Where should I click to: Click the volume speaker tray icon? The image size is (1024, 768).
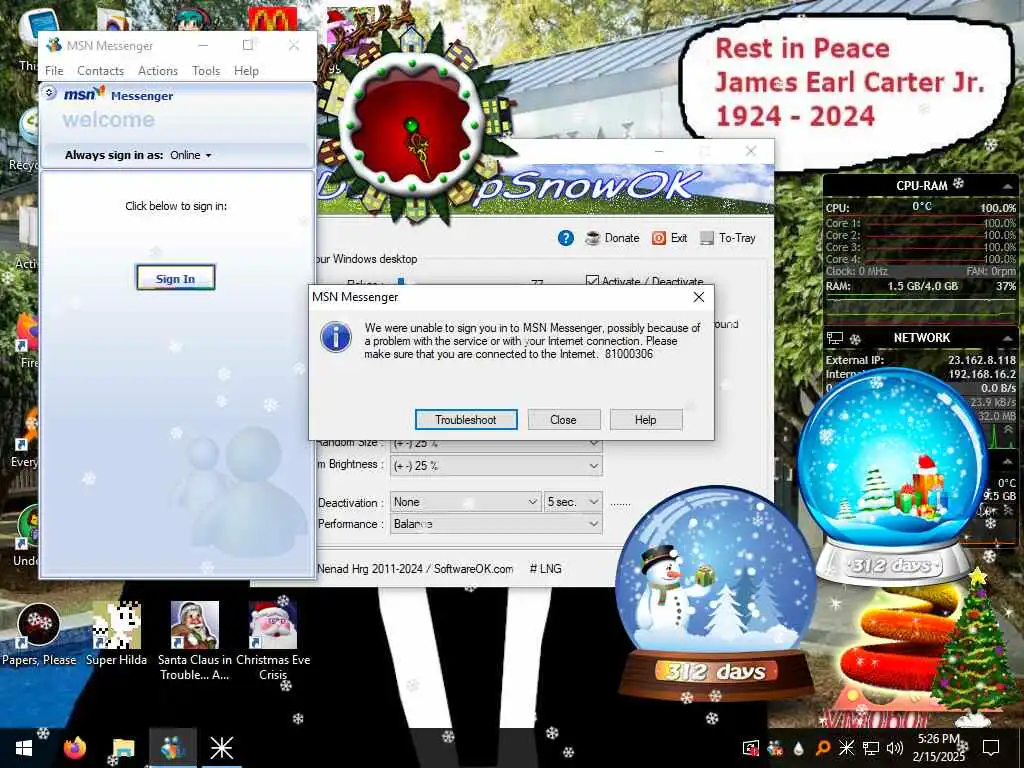click(x=895, y=748)
